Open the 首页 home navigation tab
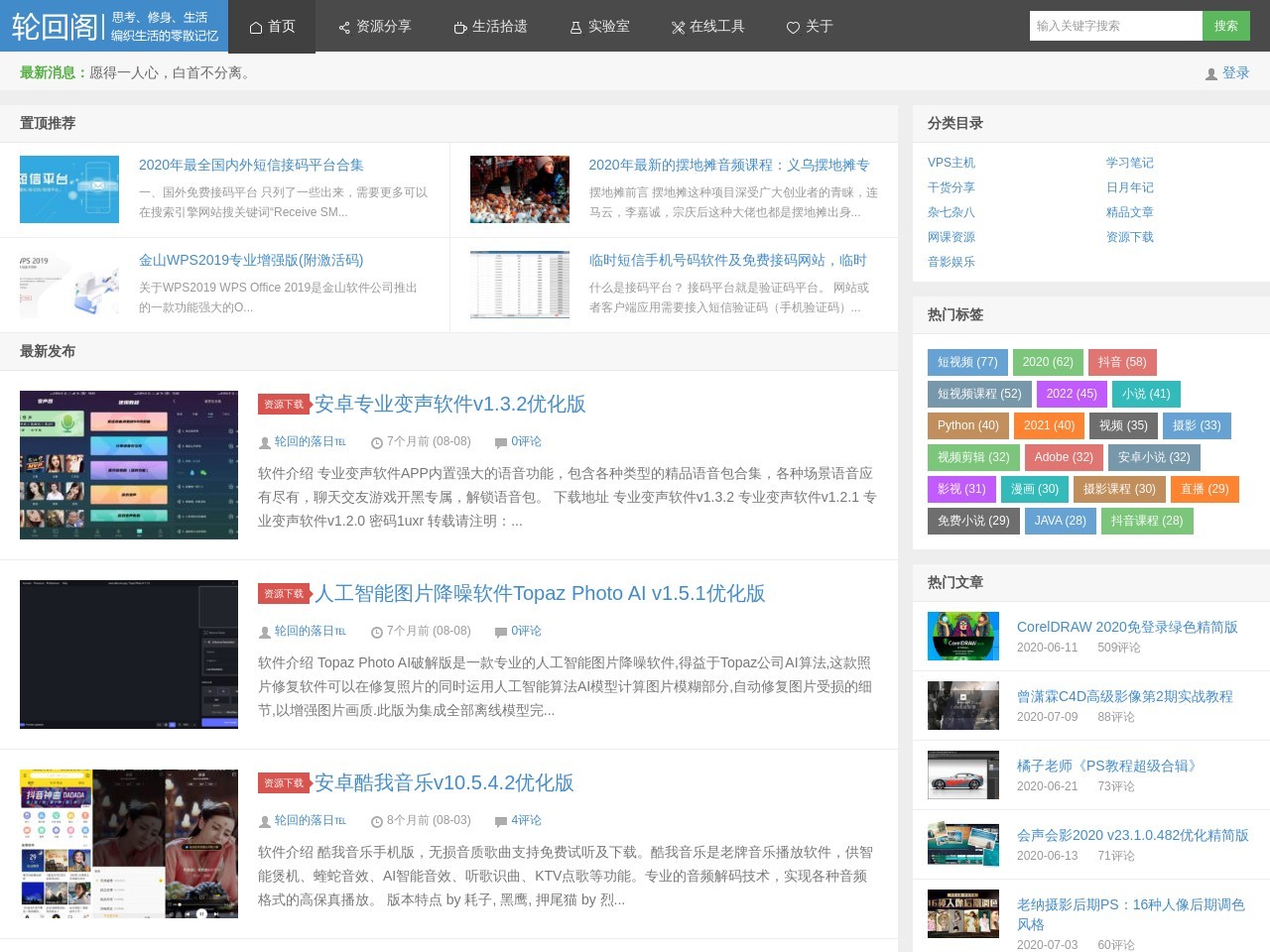Viewport: 1270px width, 952px height. [x=272, y=27]
